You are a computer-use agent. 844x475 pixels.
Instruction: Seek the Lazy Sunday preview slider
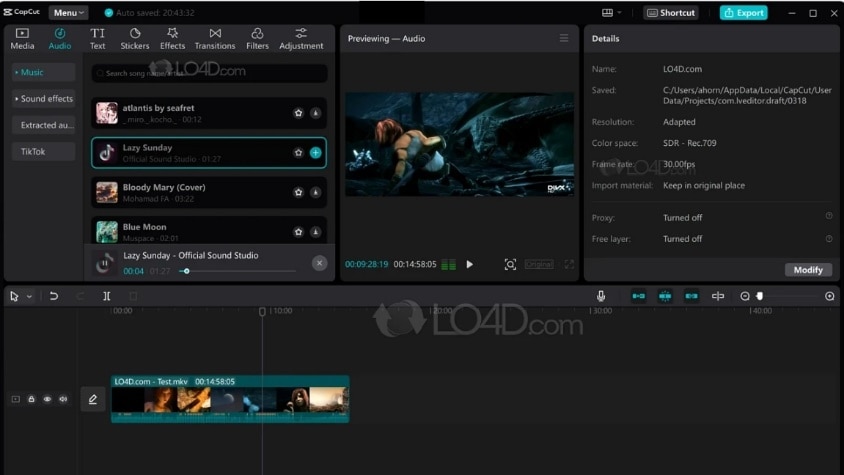point(237,271)
